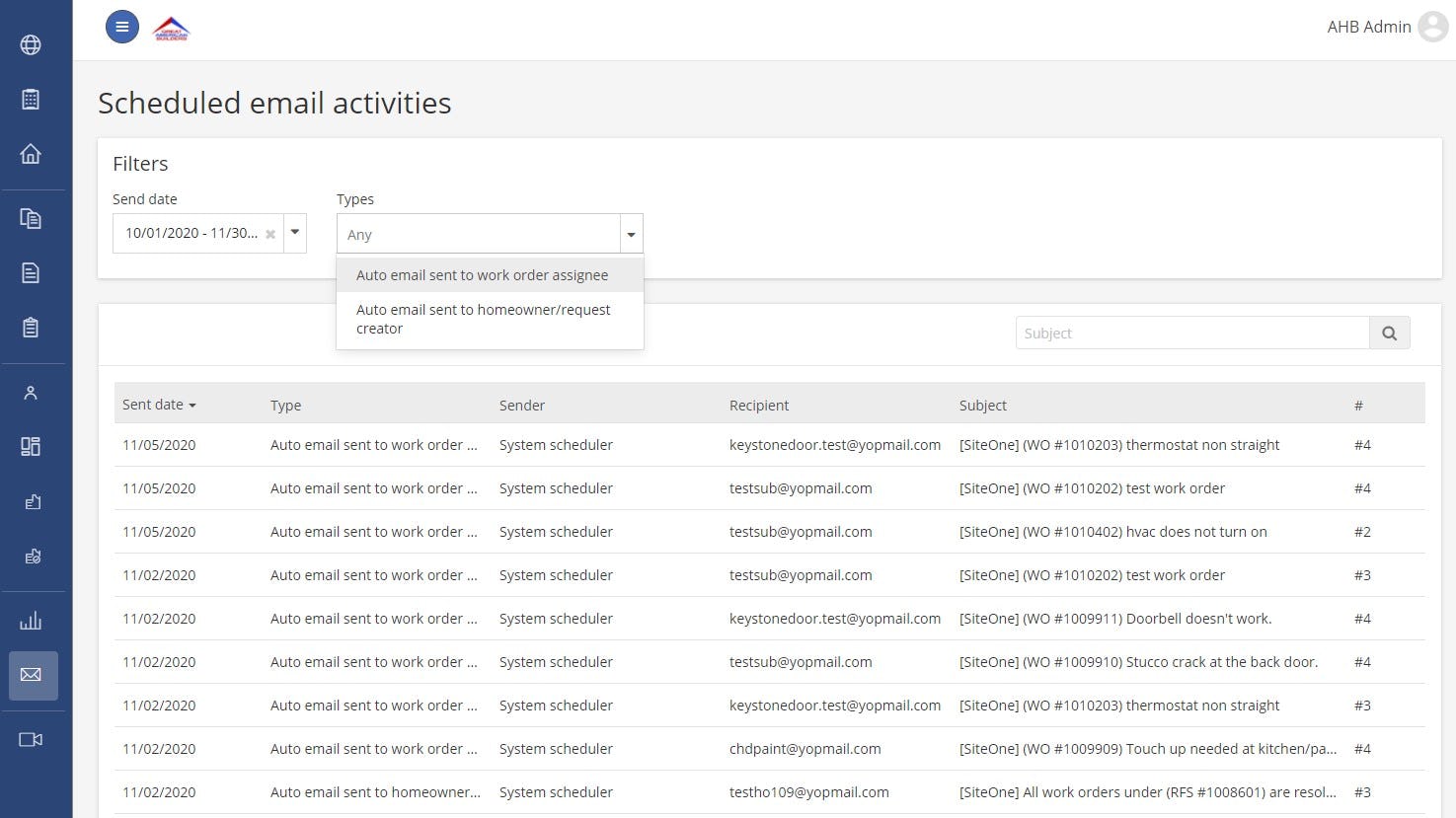Expand the Send date dropdown arrow
Viewport: 1456px width, 818px height.
[x=294, y=234]
